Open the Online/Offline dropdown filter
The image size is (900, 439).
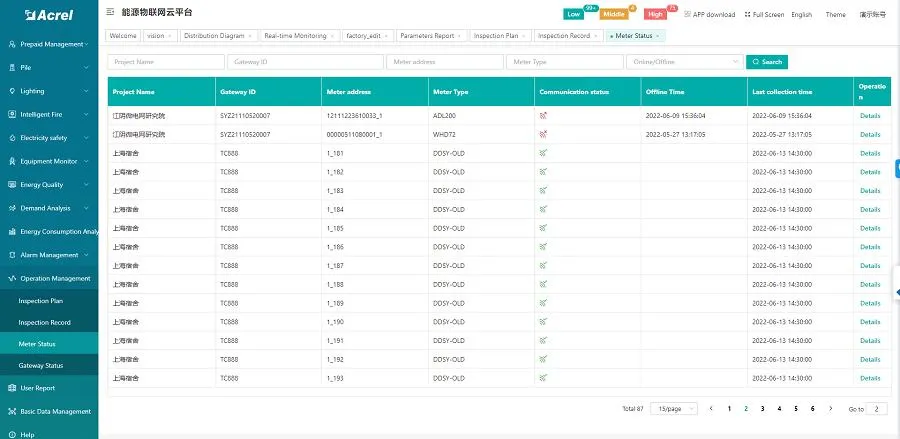click(x=684, y=62)
